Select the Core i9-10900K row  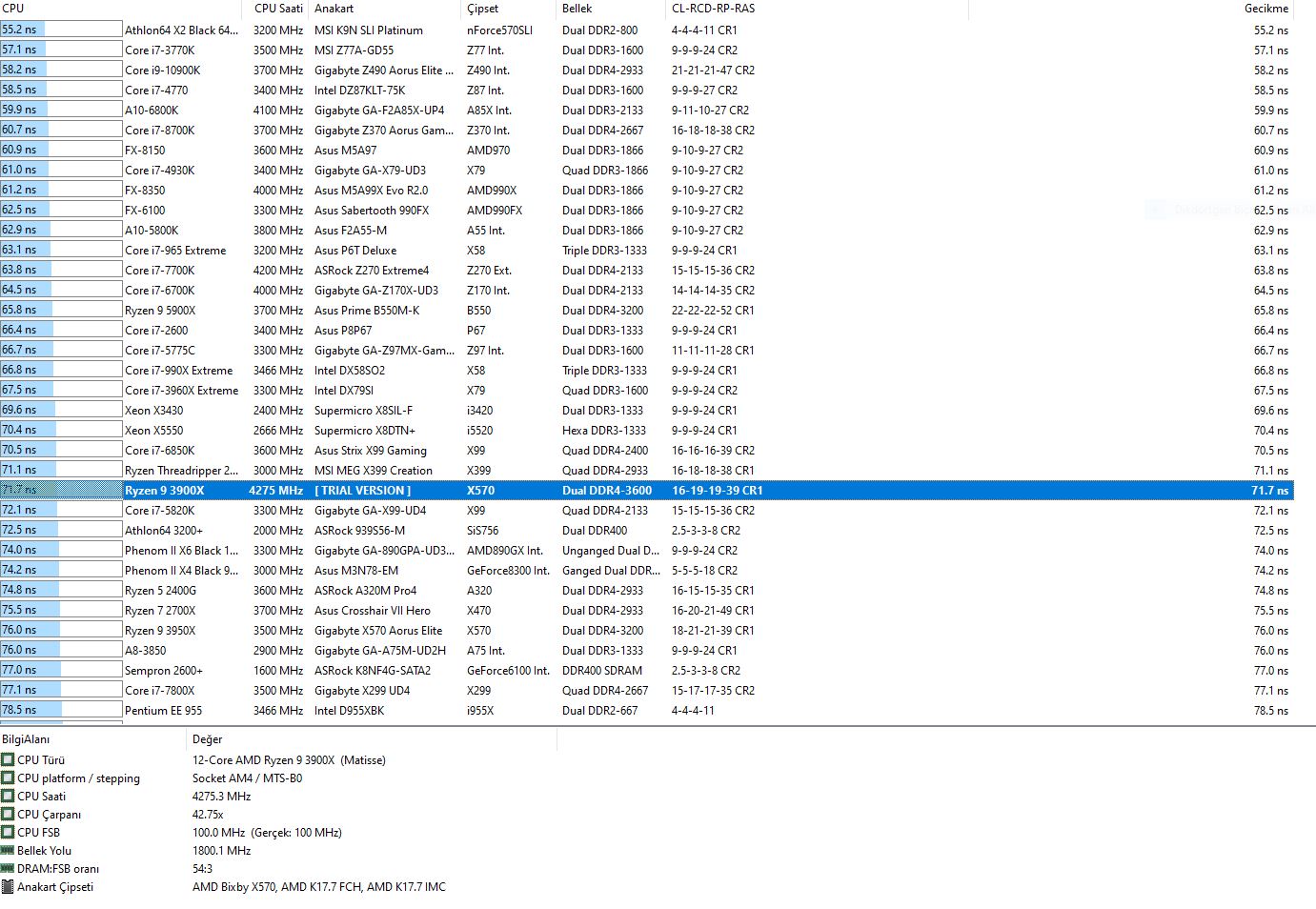(646, 70)
